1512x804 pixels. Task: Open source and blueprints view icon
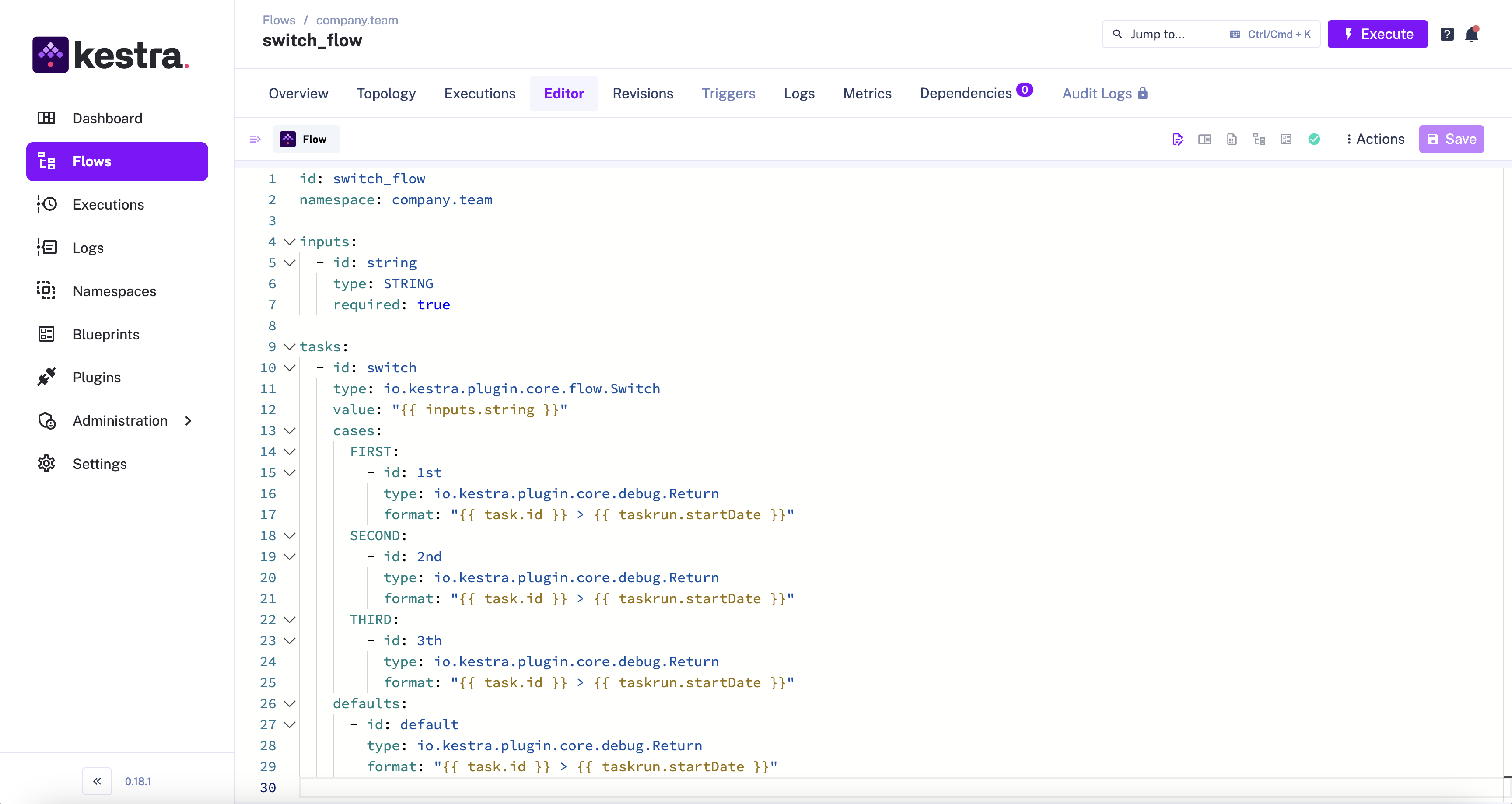1286,139
